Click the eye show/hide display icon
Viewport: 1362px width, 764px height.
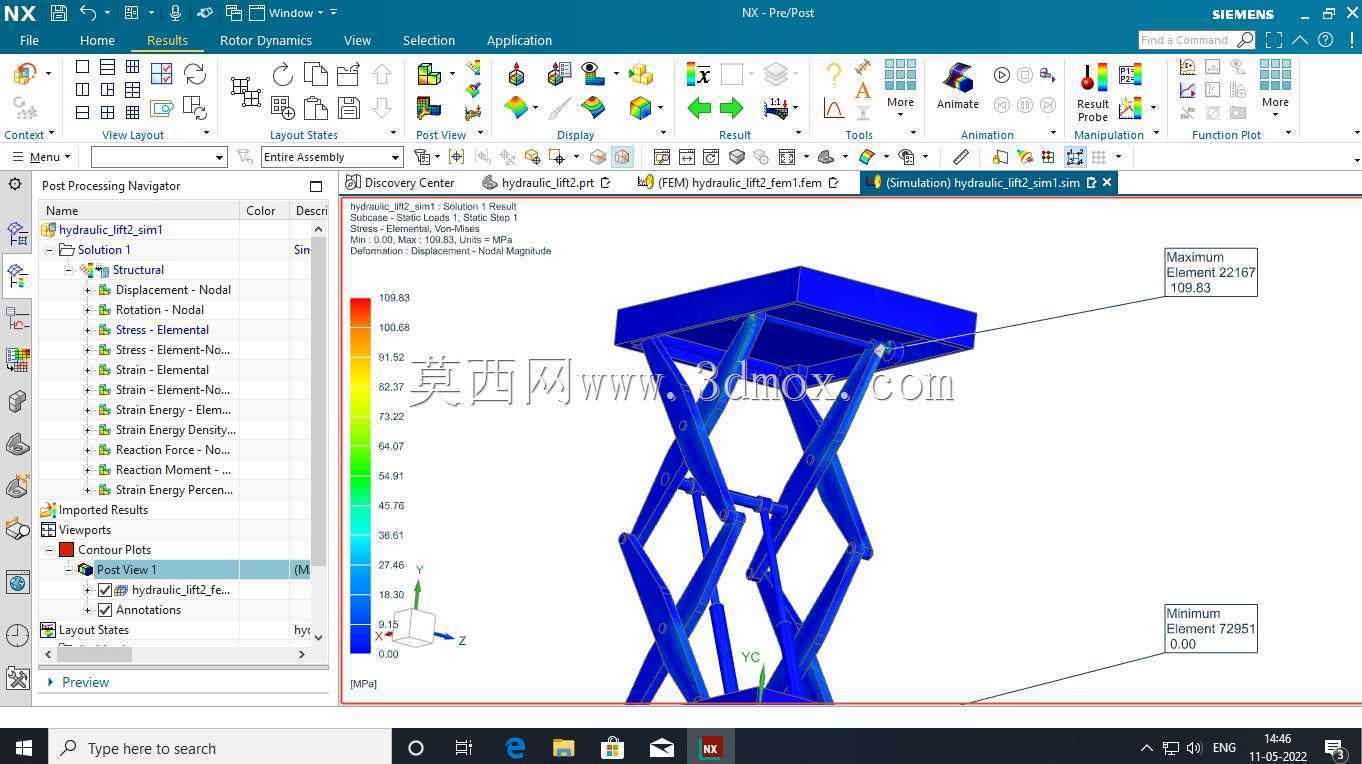pos(592,73)
